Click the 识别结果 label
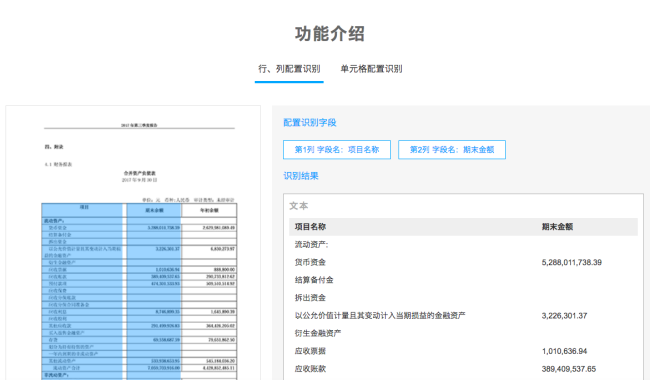Viewport: 650px width, 380px height. point(301,176)
